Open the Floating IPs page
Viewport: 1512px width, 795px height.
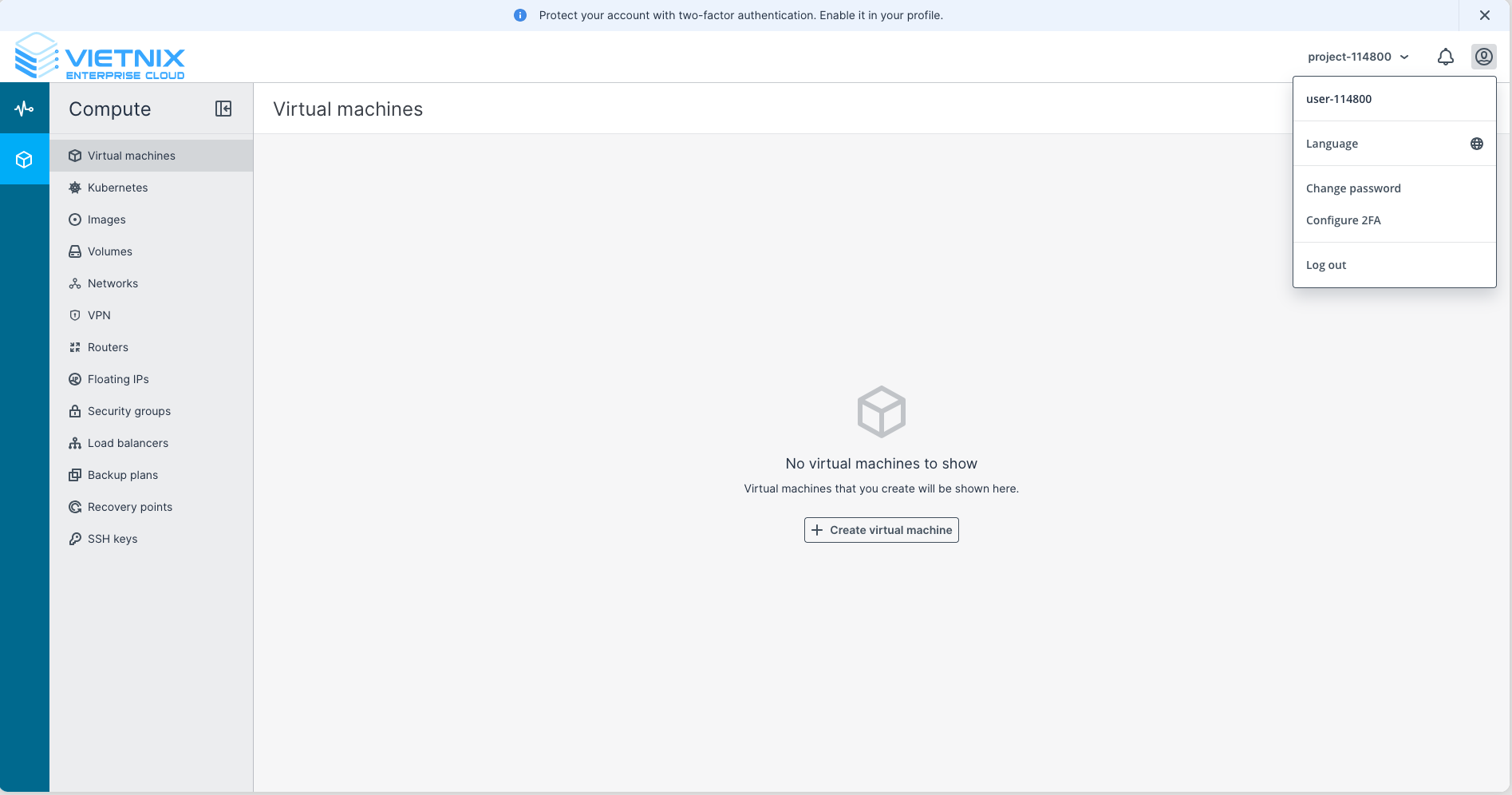[x=118, y=379]
